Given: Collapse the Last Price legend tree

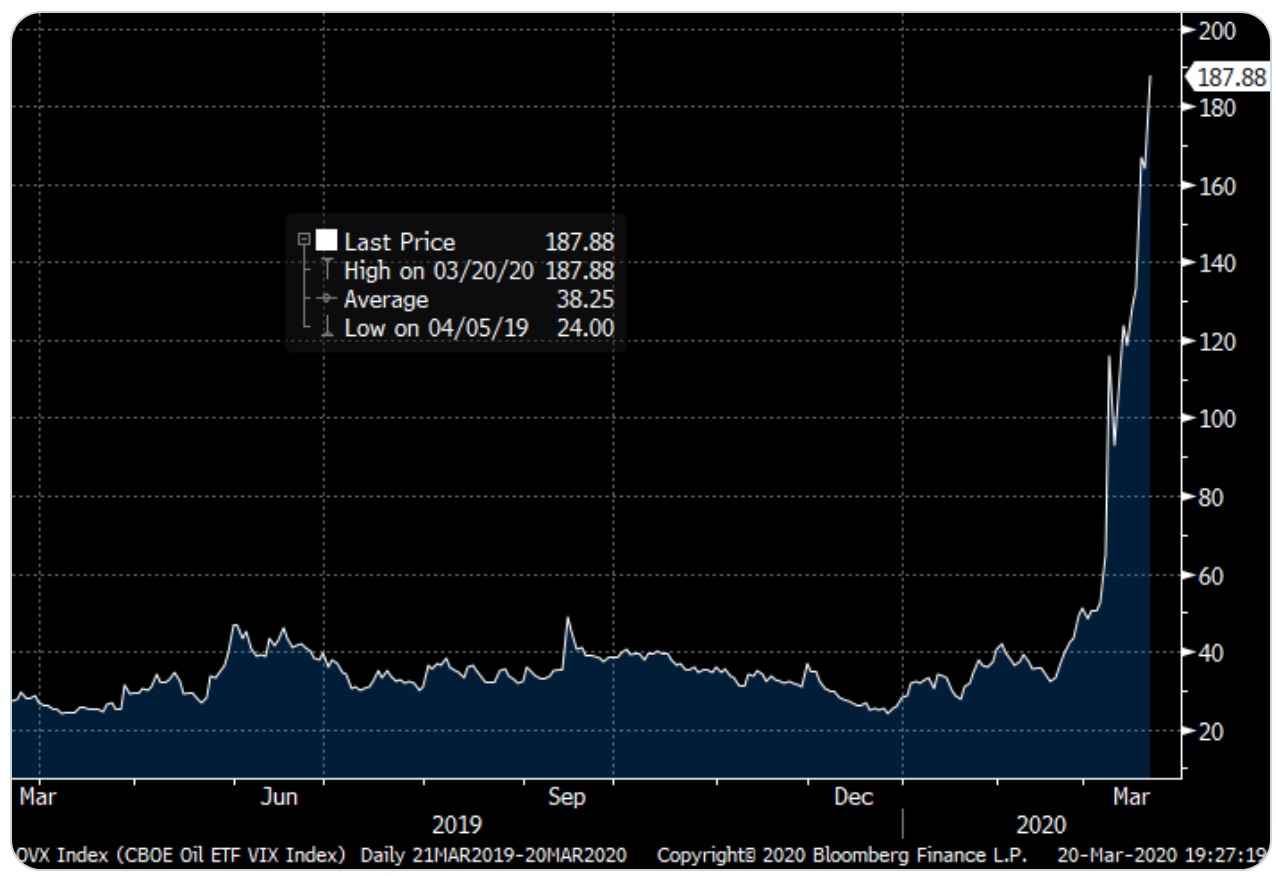Looking at the screenshot, I should coord(304,241).
